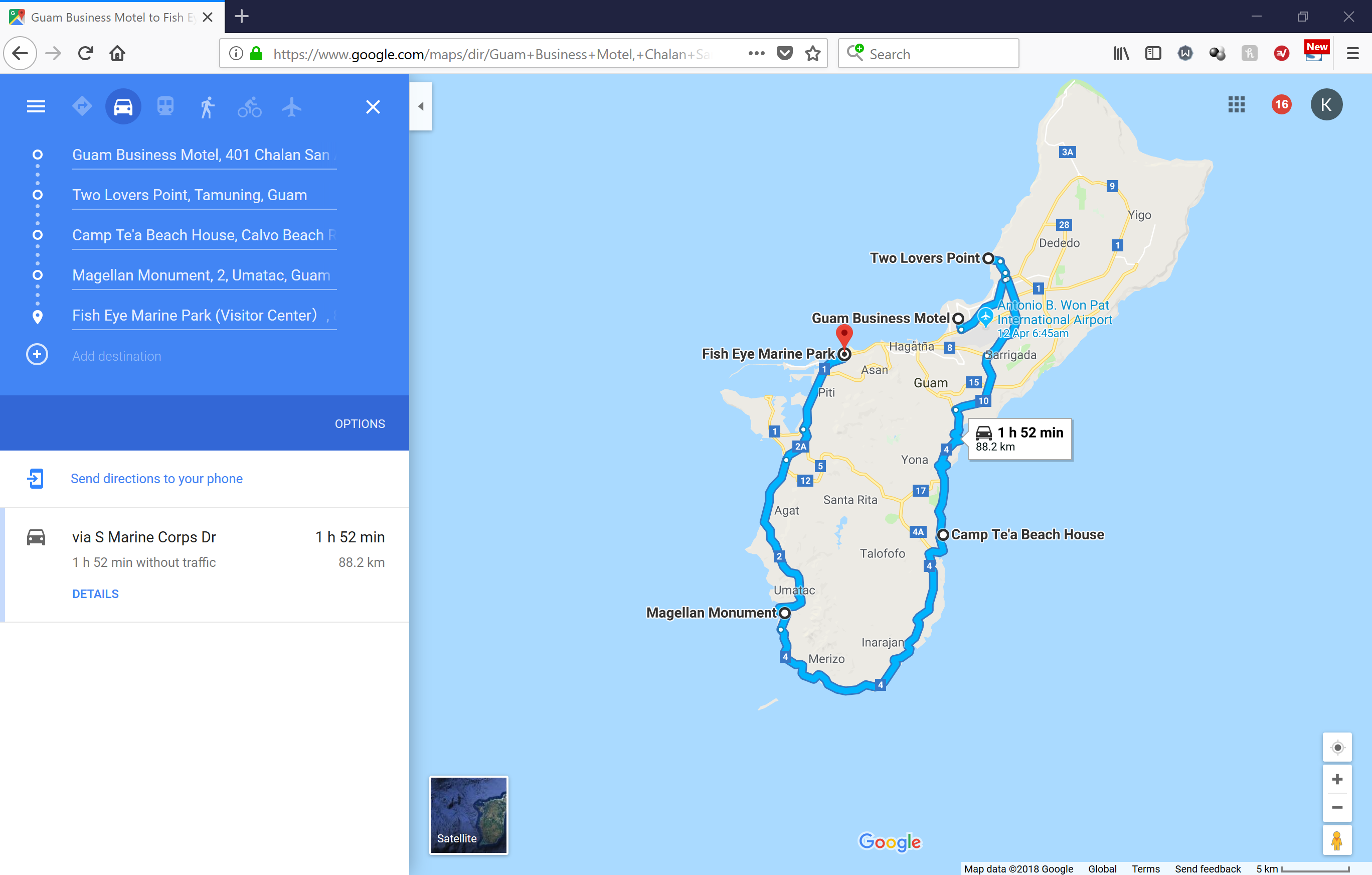The height and width of the screenshot is (875, 1372).
Task: Edit Guam Business Motel starting point field
Action: [204, 155]
